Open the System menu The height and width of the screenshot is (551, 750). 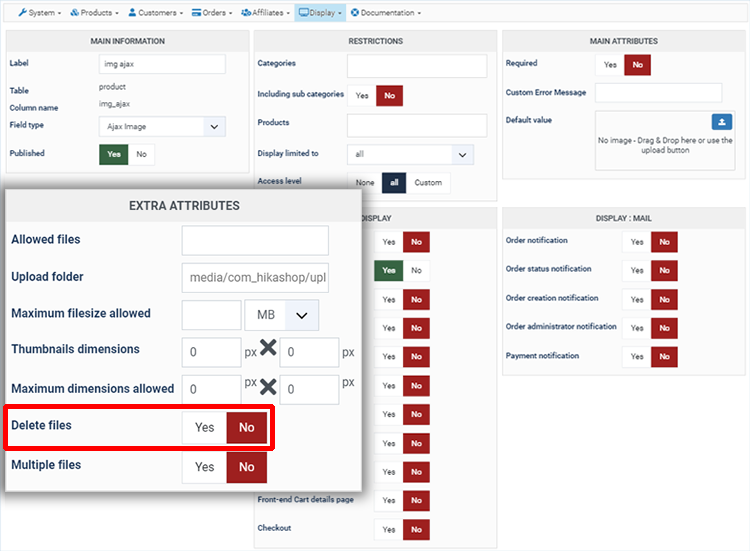click(40, 13)
